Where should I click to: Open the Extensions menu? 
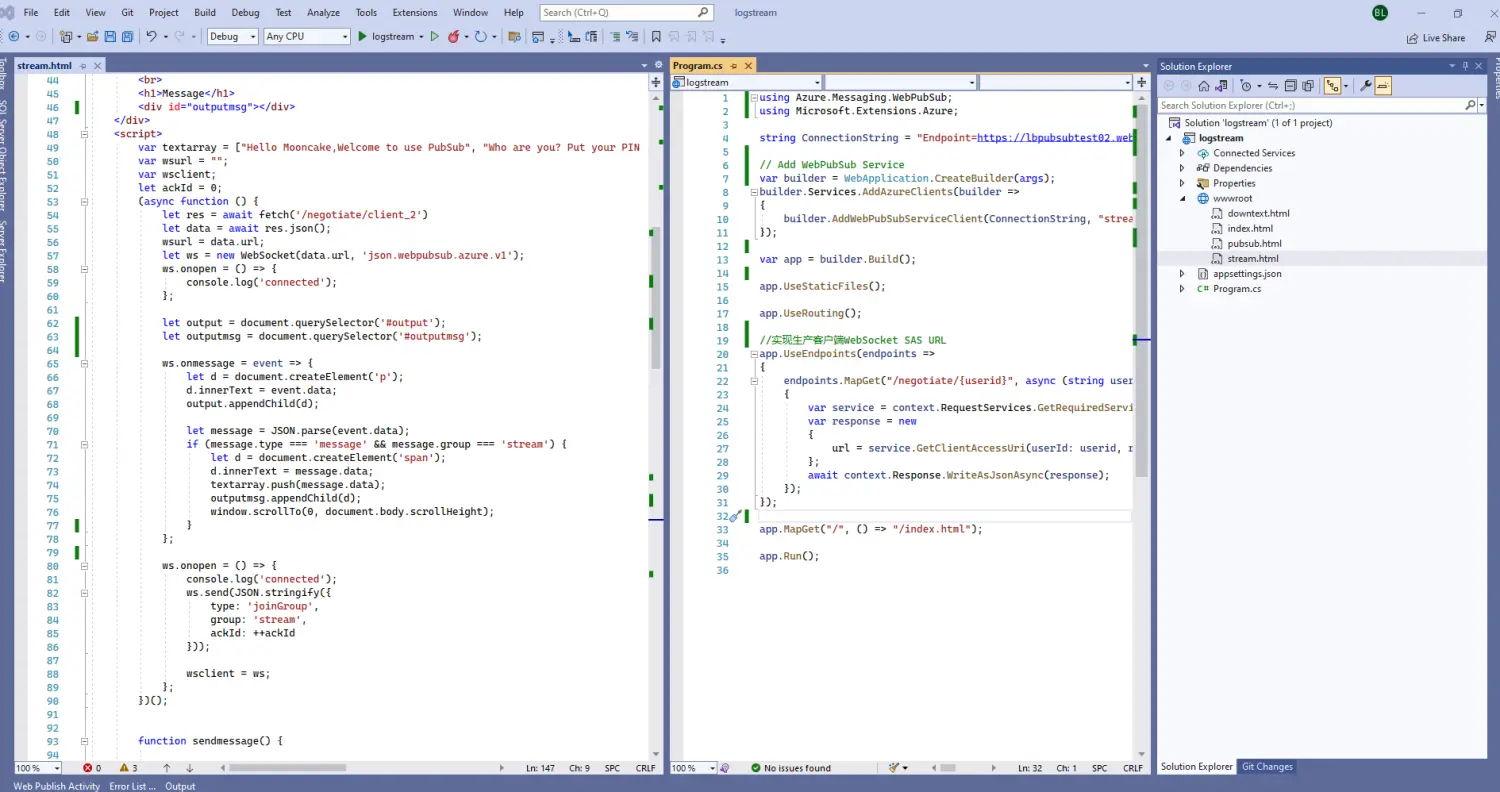tap(415, 13)
